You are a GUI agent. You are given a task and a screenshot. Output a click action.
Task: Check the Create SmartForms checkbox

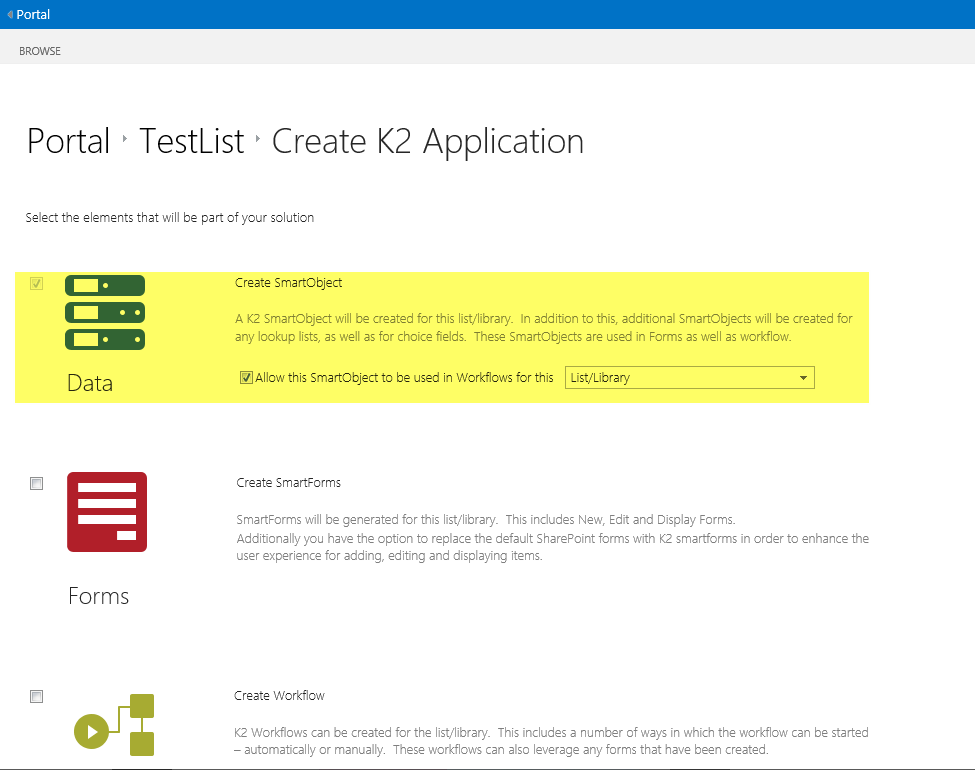point(37,484)
